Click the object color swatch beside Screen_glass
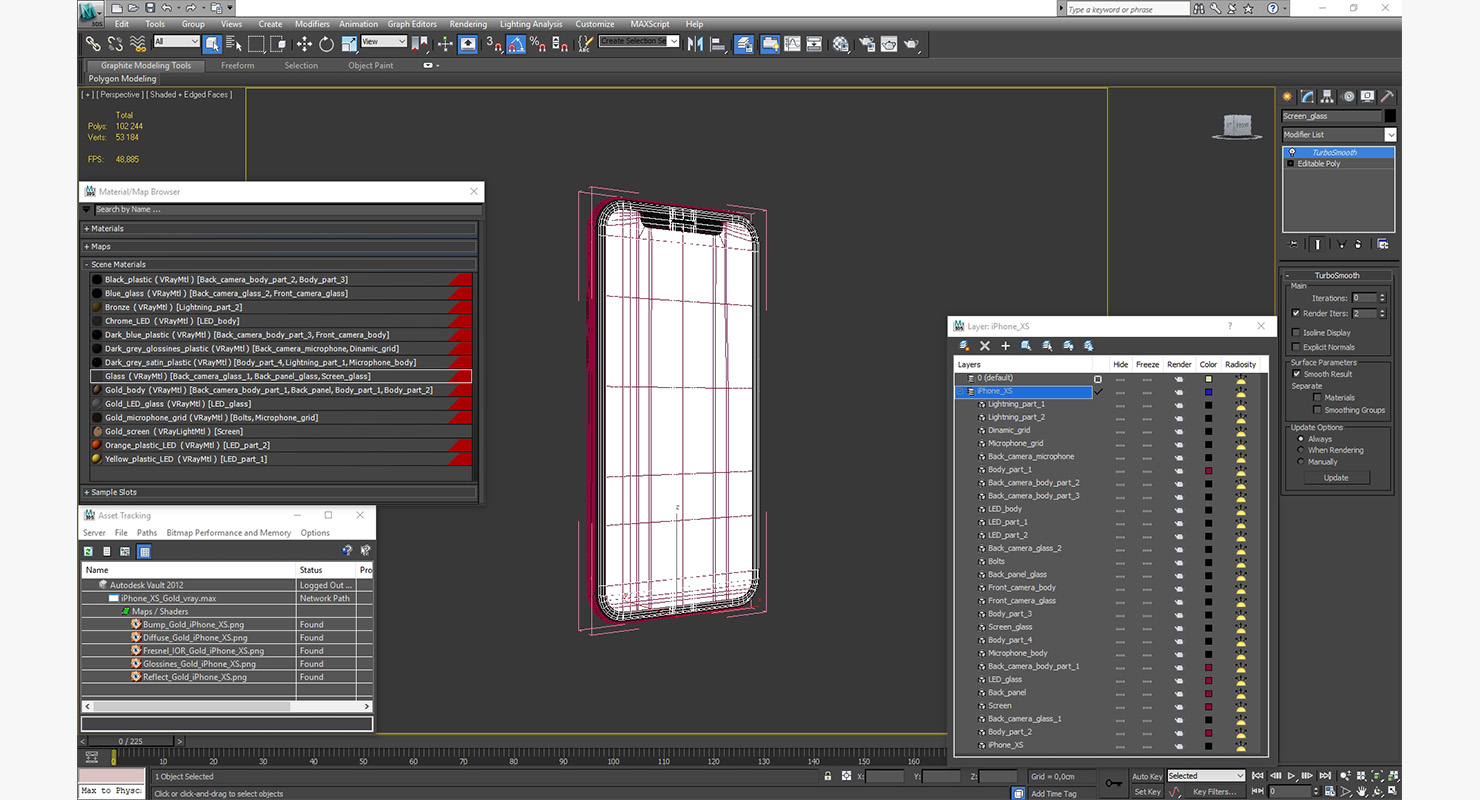The image size is (1480, 800). point(1390,116)
